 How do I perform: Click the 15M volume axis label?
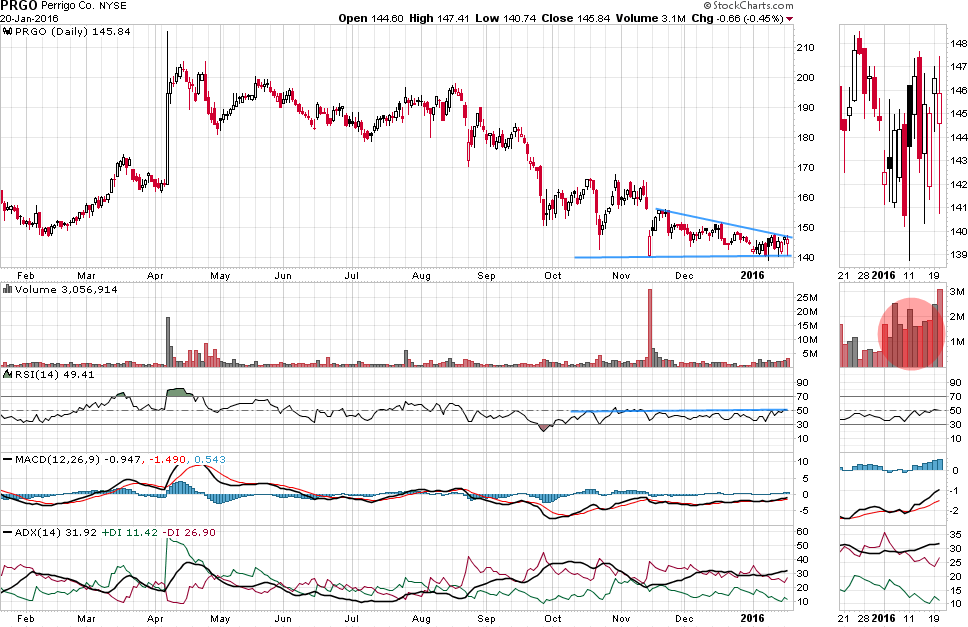[807, 326]
